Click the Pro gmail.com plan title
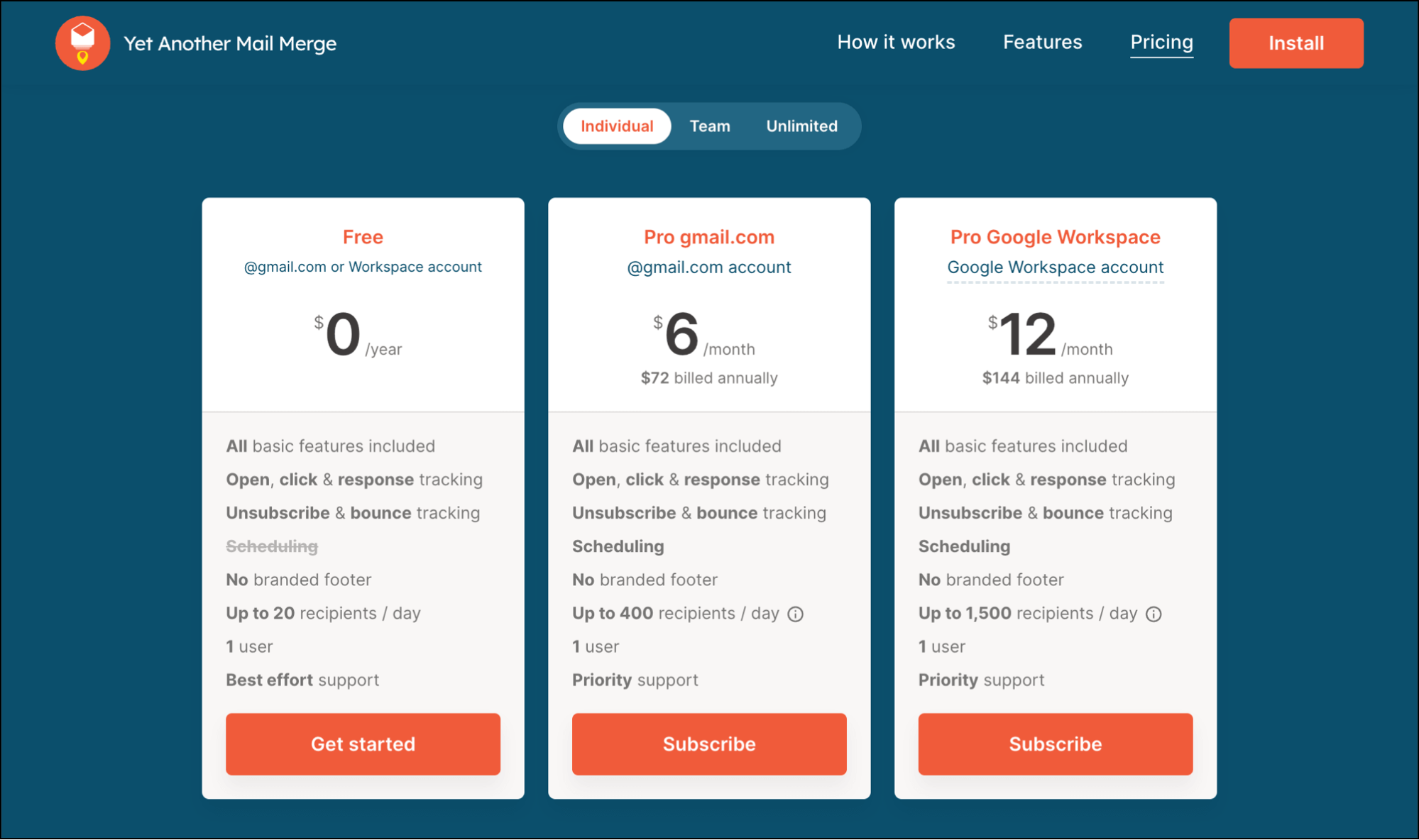The image size is (1419, 840). [709, 237]
